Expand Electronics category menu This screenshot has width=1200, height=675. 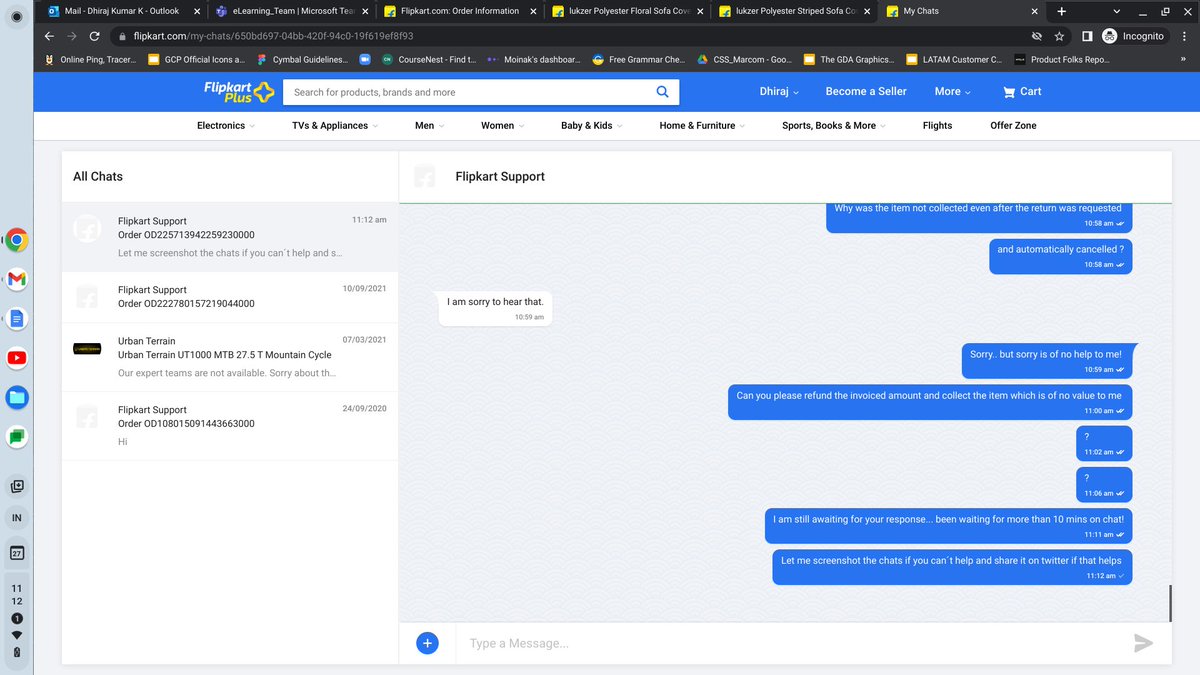pos(225,126)
